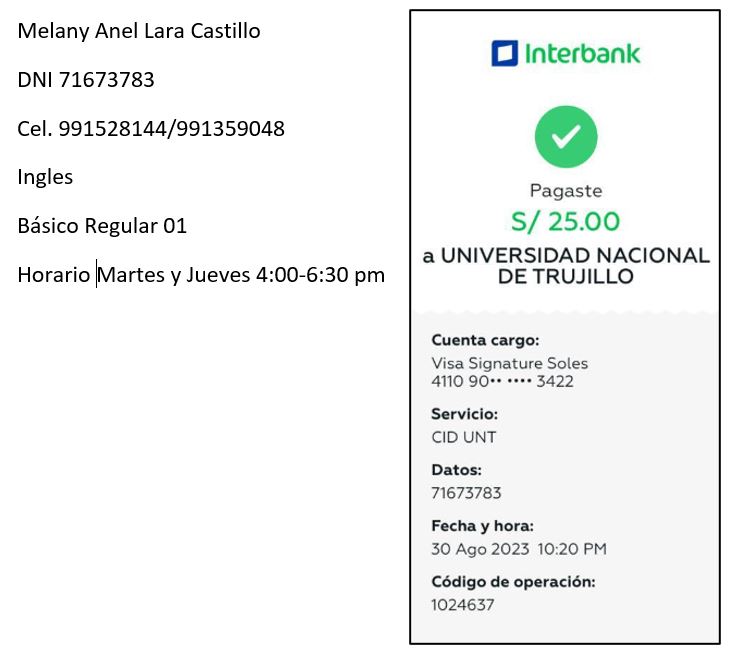Click the blue Interbank square logo icon
The width and height of the screenshot is (731, 655).
point(504,54)
